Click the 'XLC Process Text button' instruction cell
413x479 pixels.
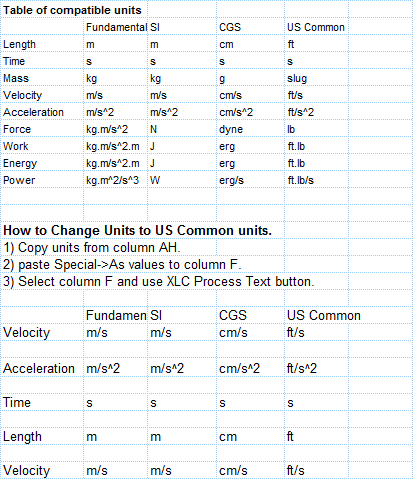click(x=159, y=282)
